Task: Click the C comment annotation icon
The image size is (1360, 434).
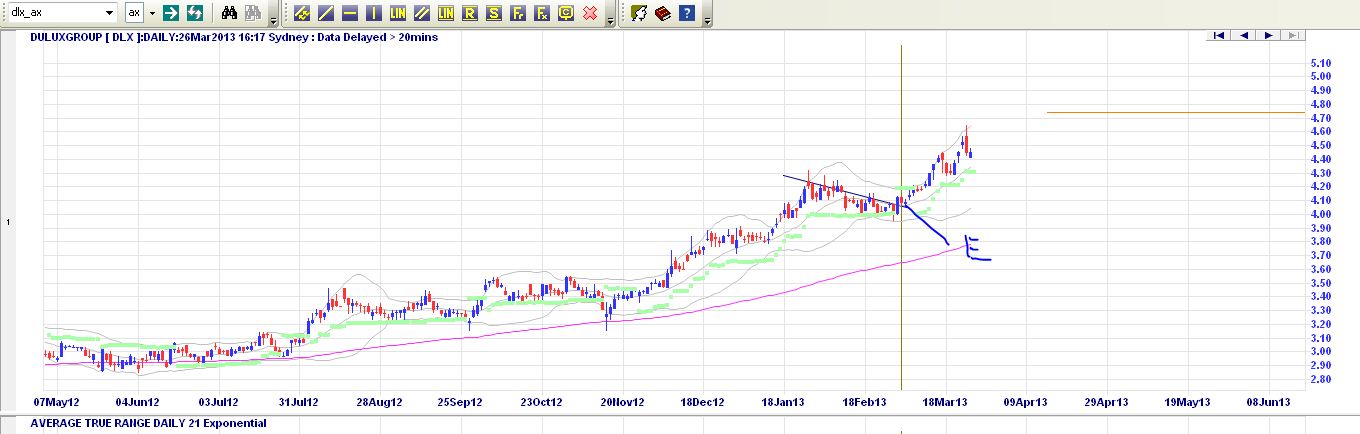Action: coord(566,13)
